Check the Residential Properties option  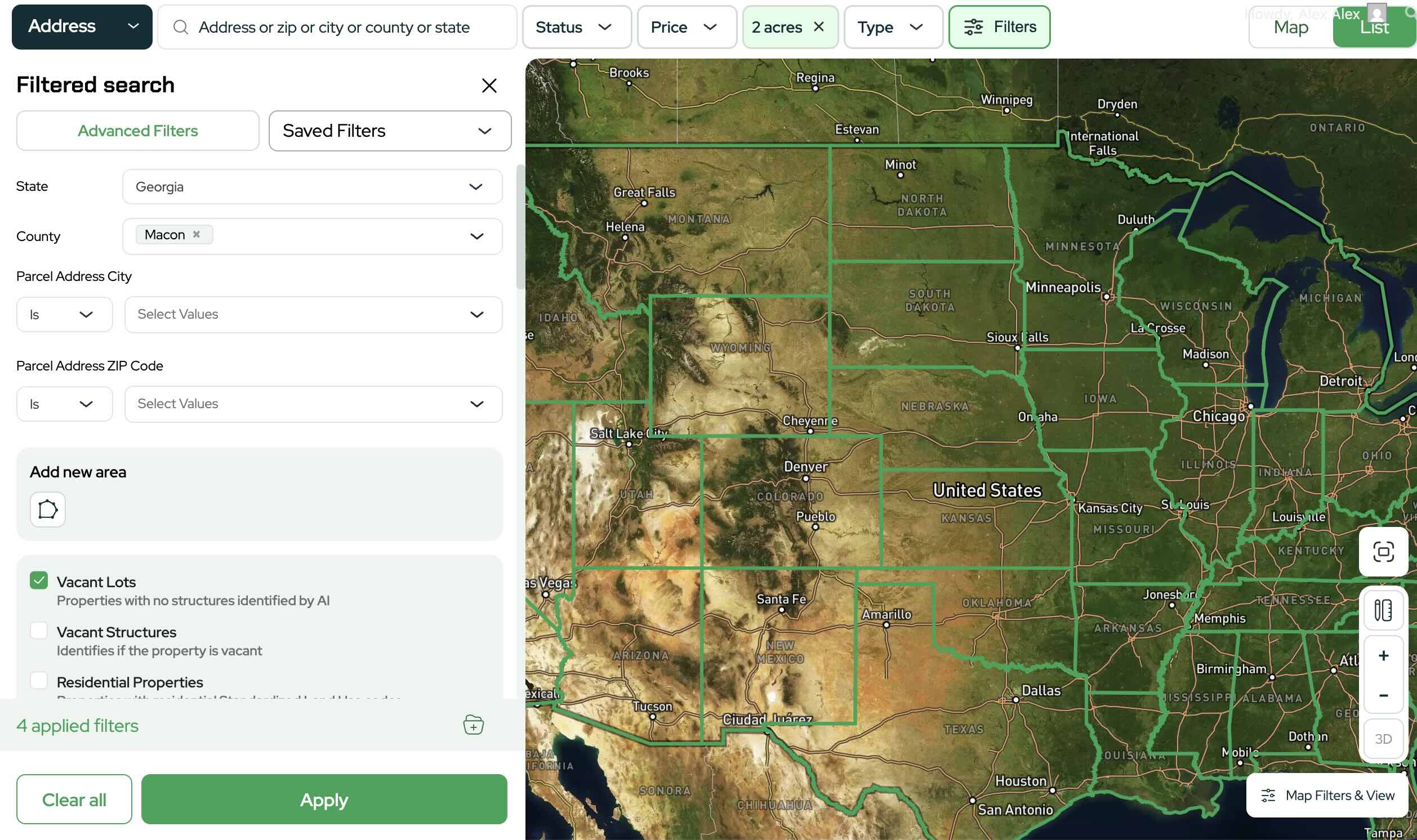[39, 680]
